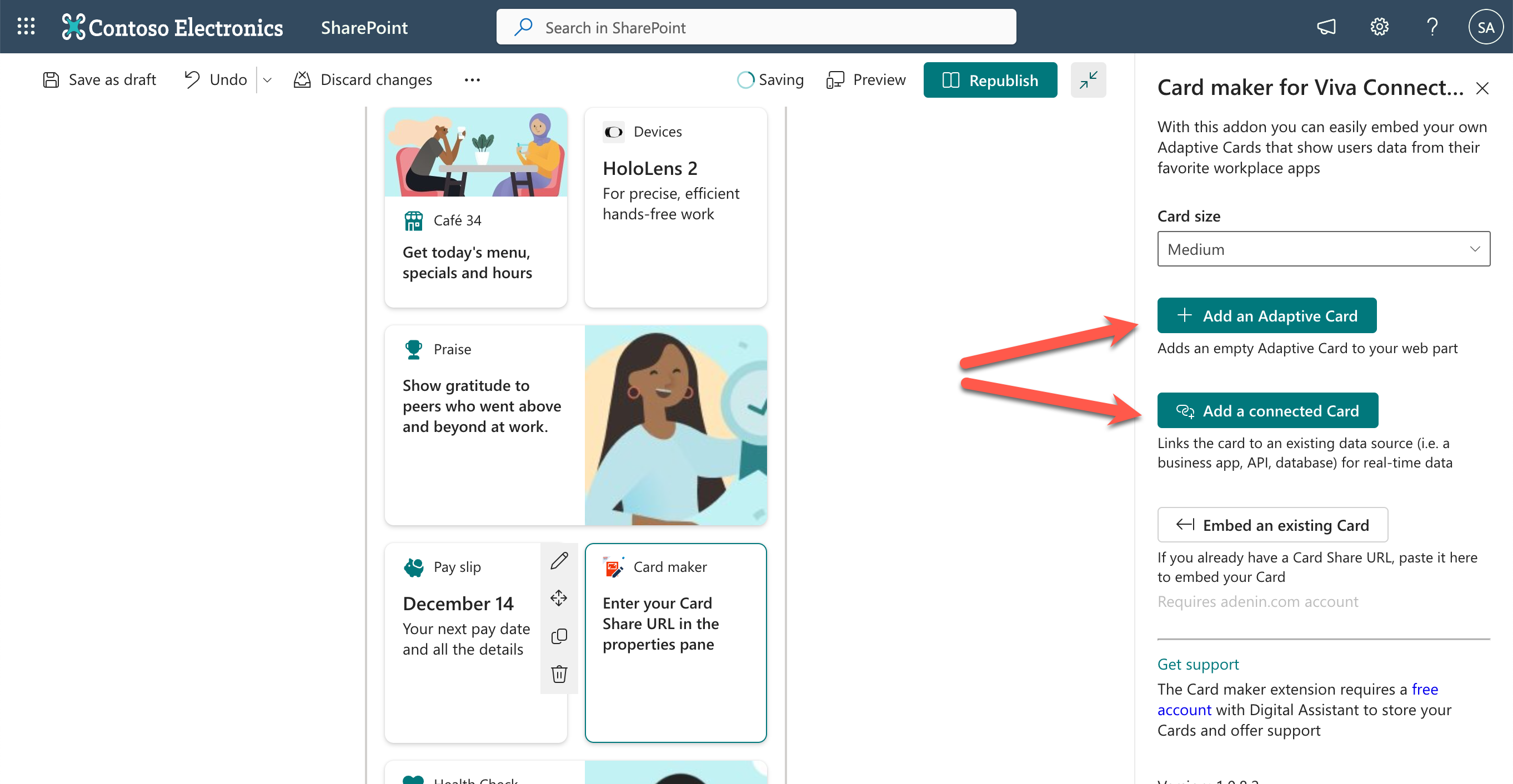Collapse the page content with arrows icon
This screenshot has width=1513, height=784.
[1088, 80]
